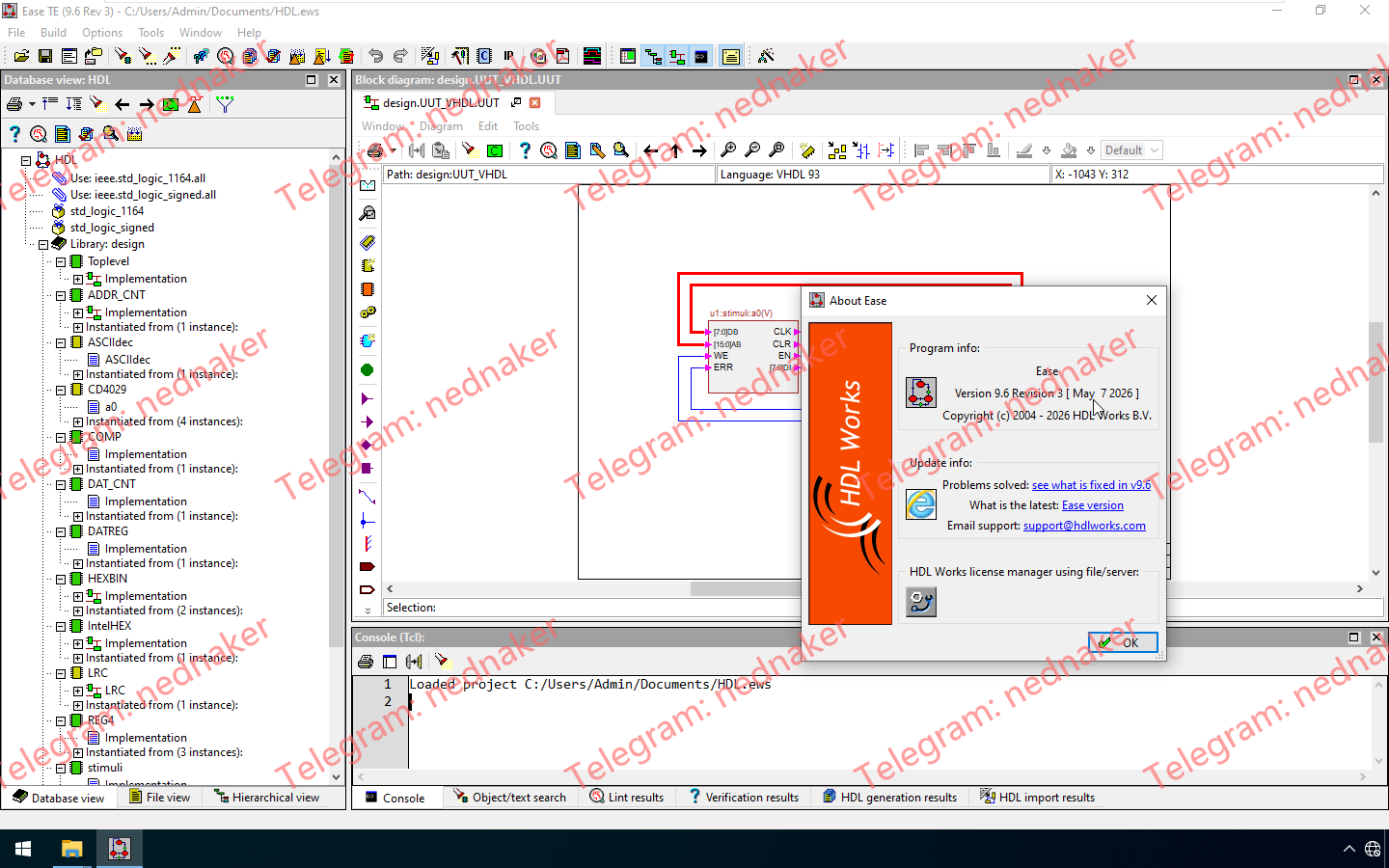Open the Build menu

point(53,33)
